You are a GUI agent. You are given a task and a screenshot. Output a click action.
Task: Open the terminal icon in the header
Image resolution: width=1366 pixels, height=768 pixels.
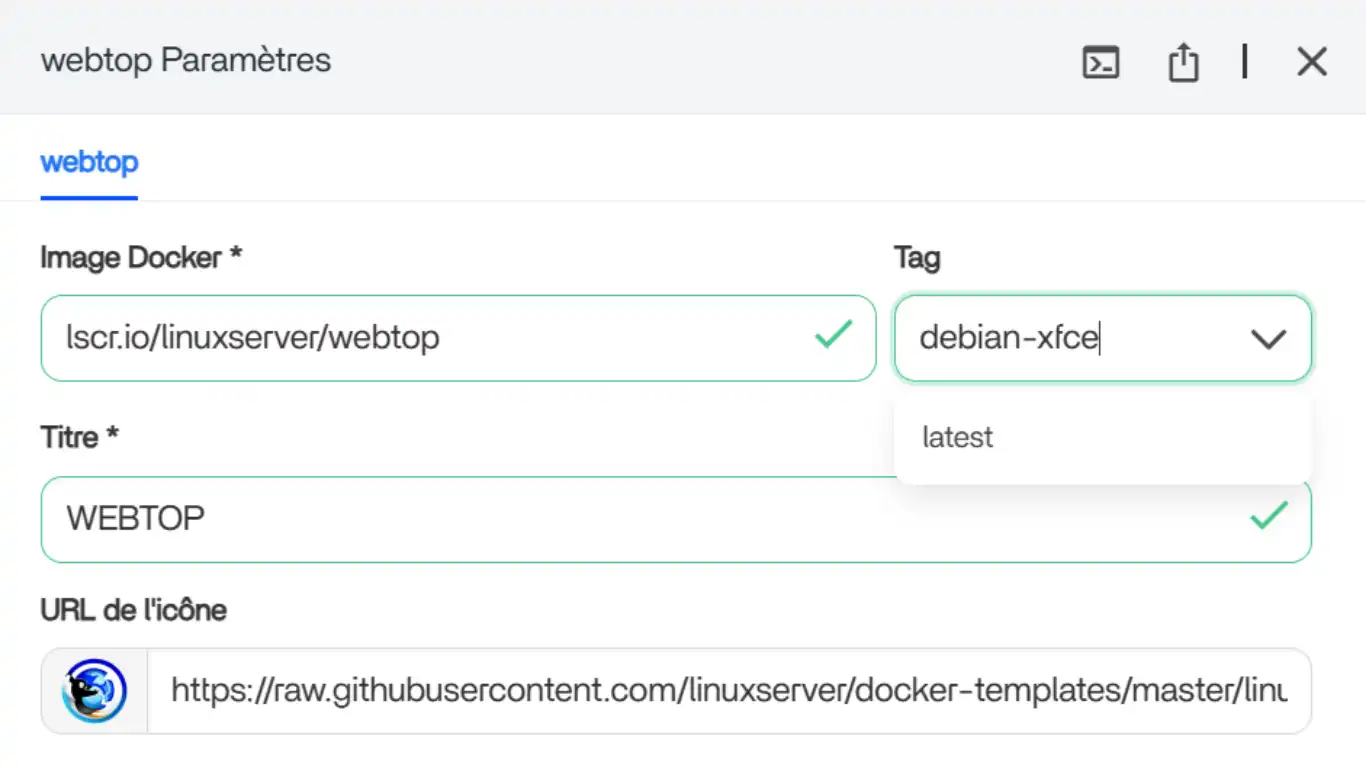[1101, 62]
